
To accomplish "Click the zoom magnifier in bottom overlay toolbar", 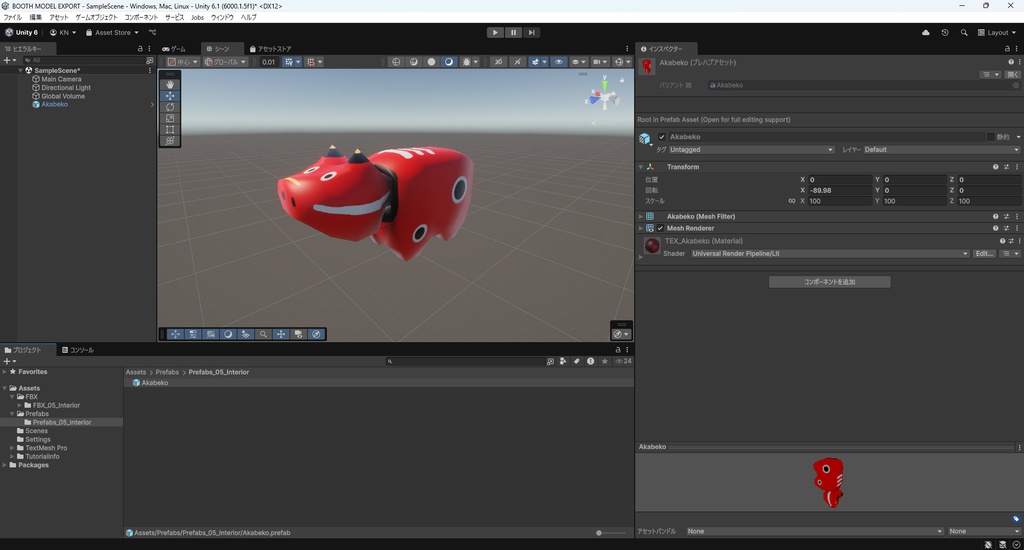I will [263, 334].
